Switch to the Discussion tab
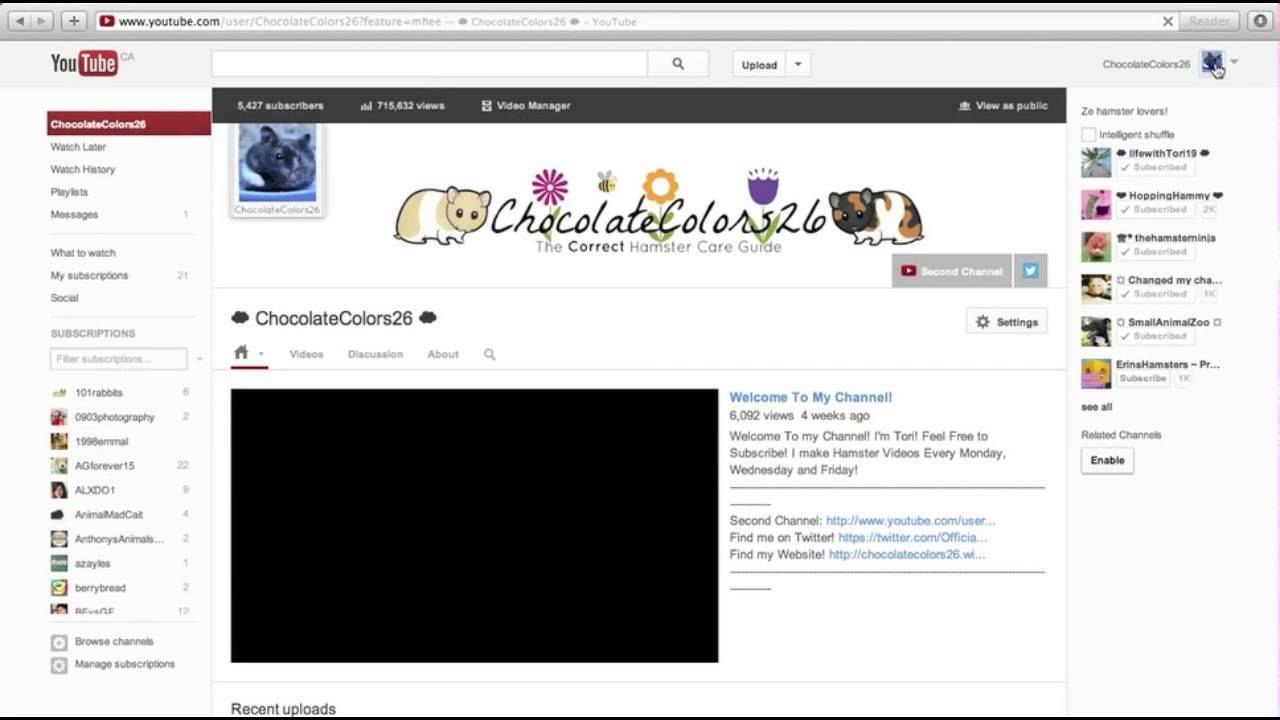 [375, 354]
